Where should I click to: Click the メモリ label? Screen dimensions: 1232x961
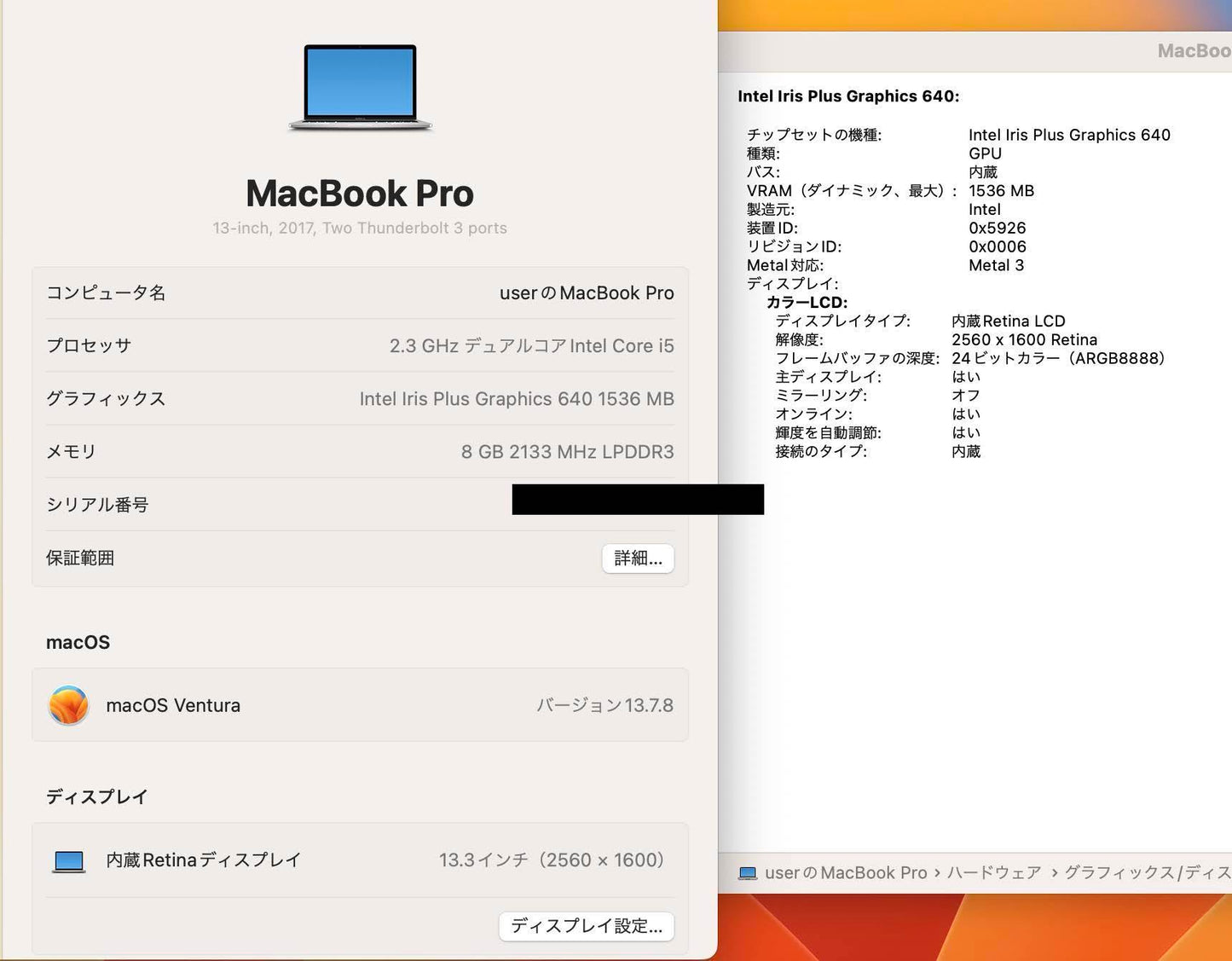coord(72,452)
